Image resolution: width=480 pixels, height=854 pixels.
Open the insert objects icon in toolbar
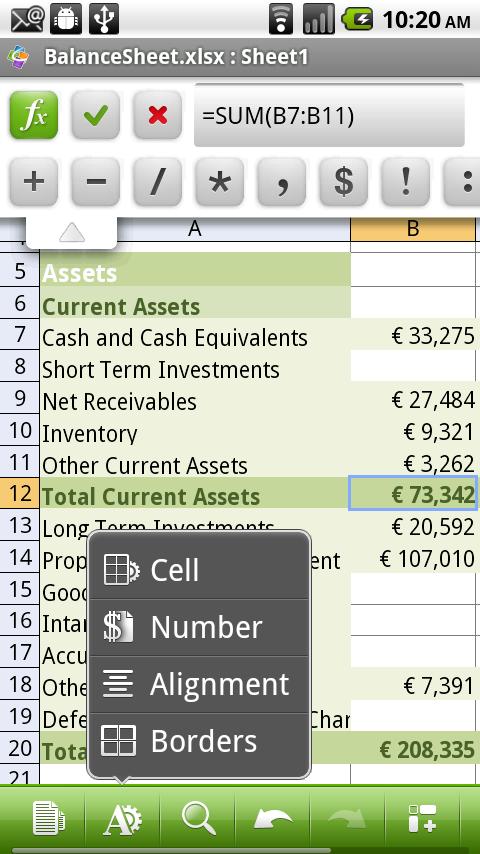pyautogui.click(x=423, y=818)
